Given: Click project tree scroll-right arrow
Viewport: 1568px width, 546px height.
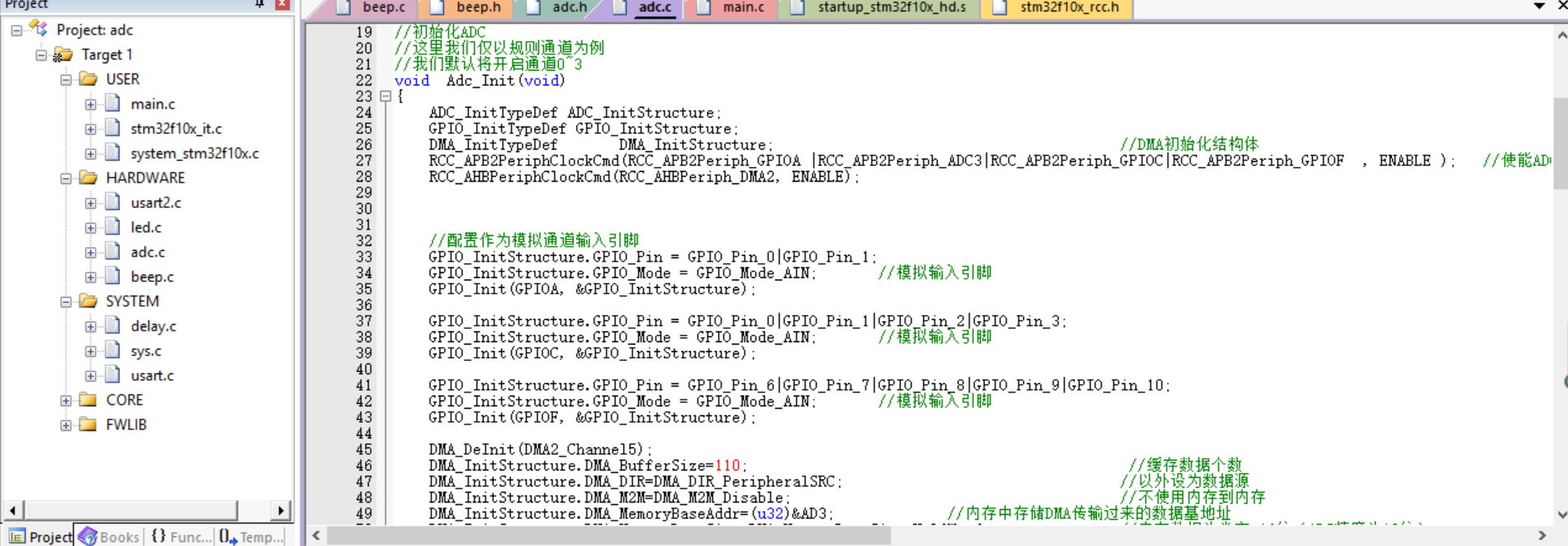Looking at the screenshot, I should pyautogui.click(x=281, y=511).
